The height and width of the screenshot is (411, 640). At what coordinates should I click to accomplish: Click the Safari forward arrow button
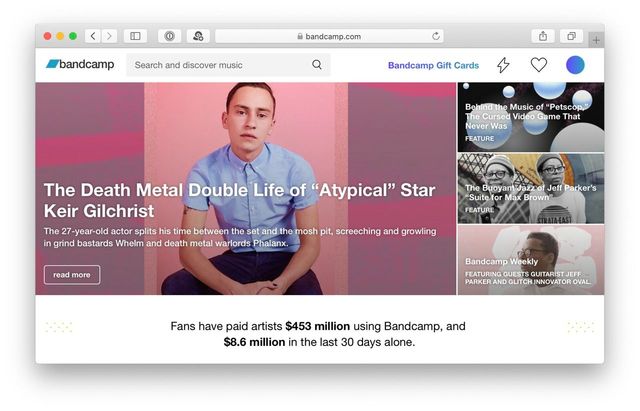(x=109, y=36)
